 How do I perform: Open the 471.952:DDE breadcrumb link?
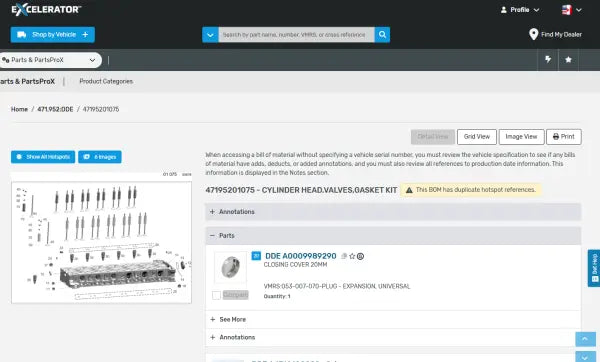click(x=55, y=109)
